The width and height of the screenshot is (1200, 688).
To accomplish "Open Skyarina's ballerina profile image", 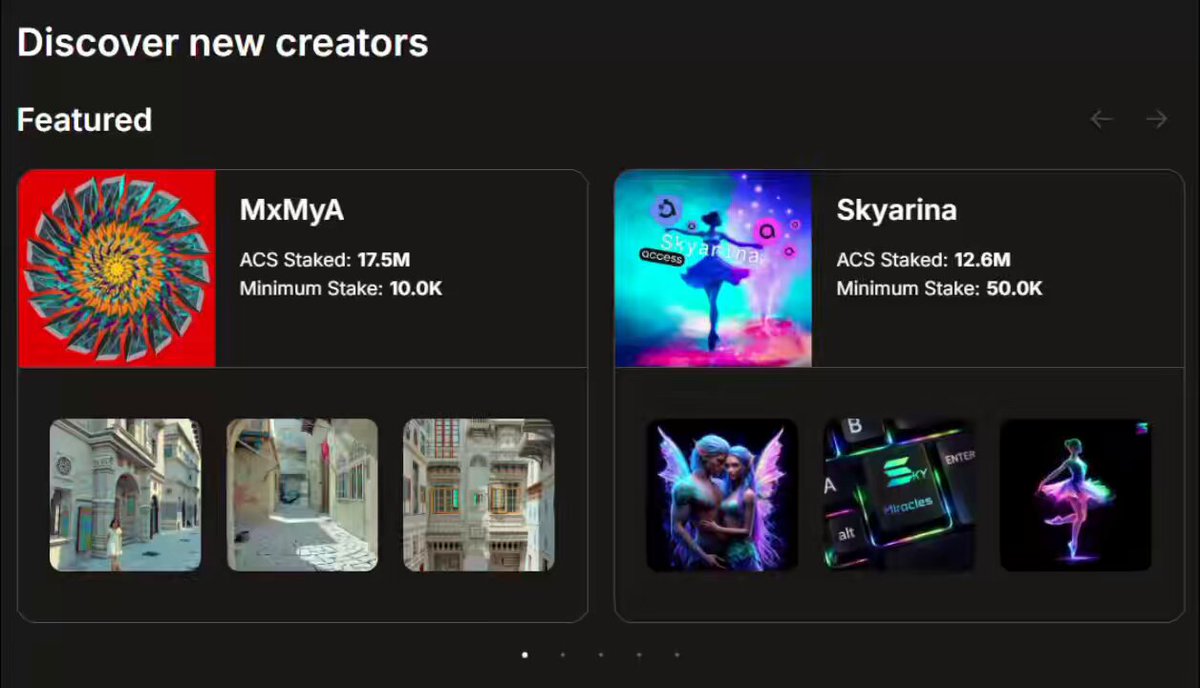I will click(x=713, y=269).
